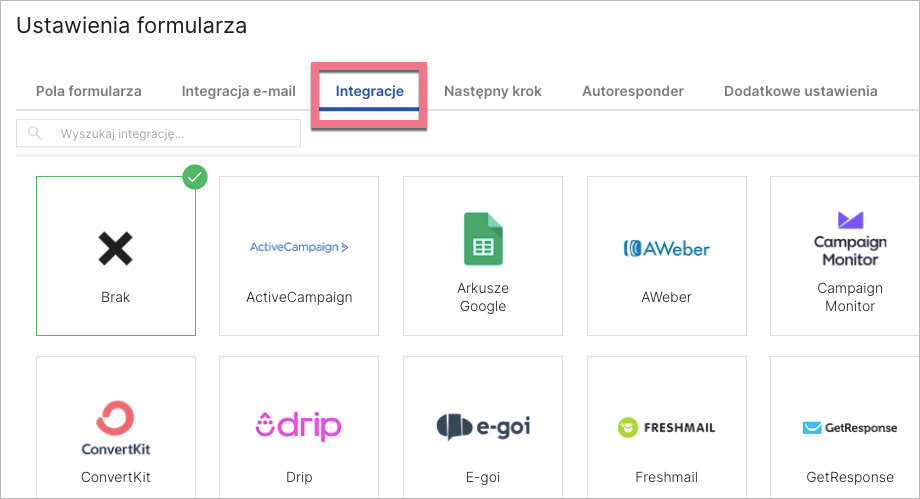920x499 pixels.
Task: Click the Arkusze Google label text
Action: pos(483,297)
